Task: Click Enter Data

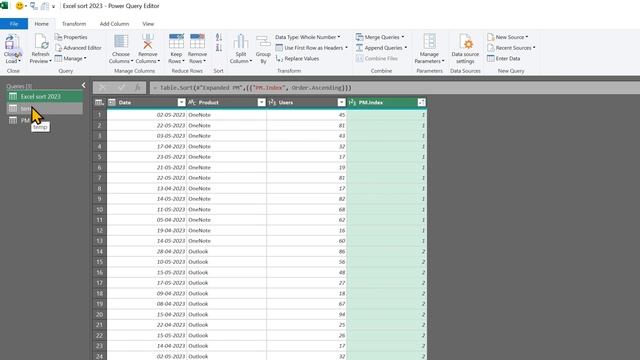Action: (x=504, y=58)
